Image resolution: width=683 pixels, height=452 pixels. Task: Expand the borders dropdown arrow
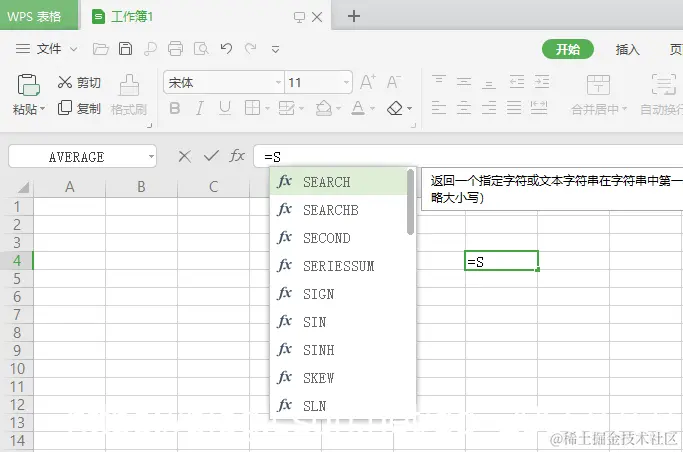click(267, 108)
